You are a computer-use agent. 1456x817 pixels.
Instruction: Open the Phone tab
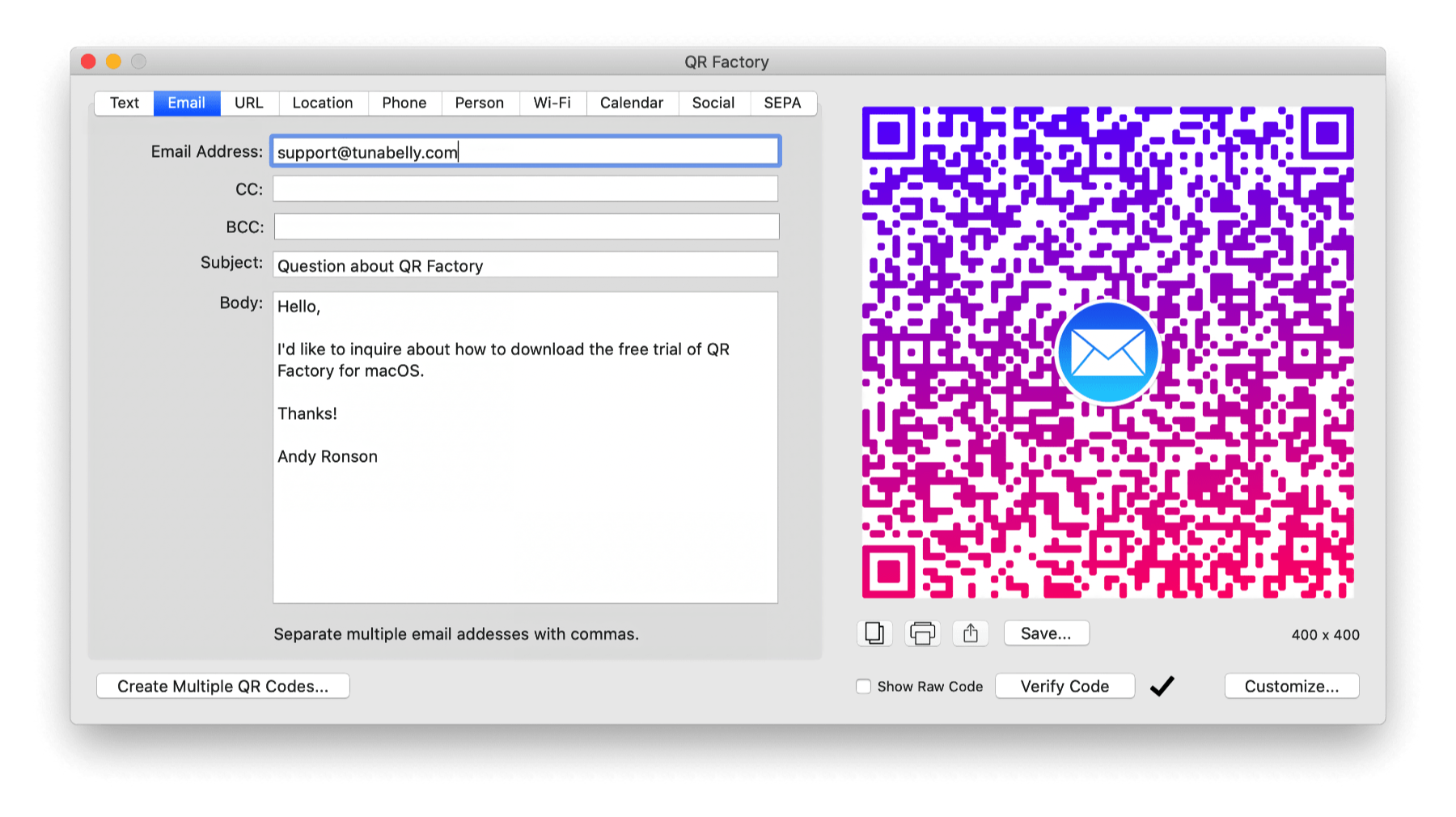click(404, 103)
